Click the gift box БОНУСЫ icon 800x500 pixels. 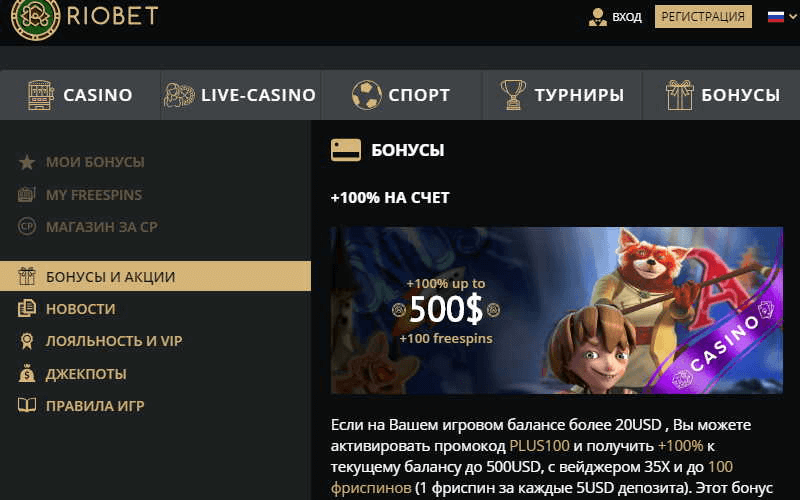coord(680,95)
